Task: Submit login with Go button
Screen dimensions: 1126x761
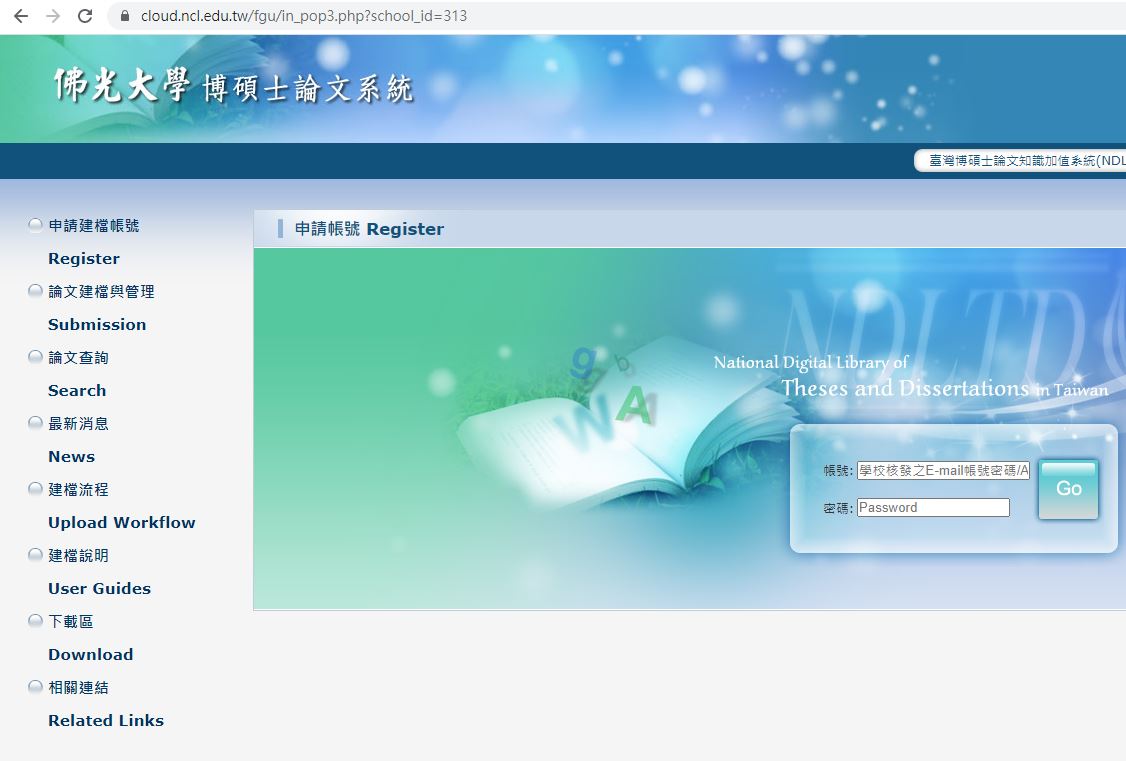Action: [x=1069, y=489]
